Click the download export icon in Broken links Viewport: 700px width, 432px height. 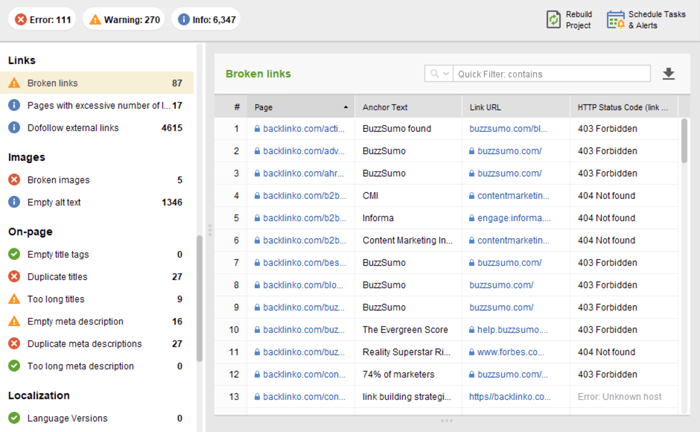click(668, 74)
